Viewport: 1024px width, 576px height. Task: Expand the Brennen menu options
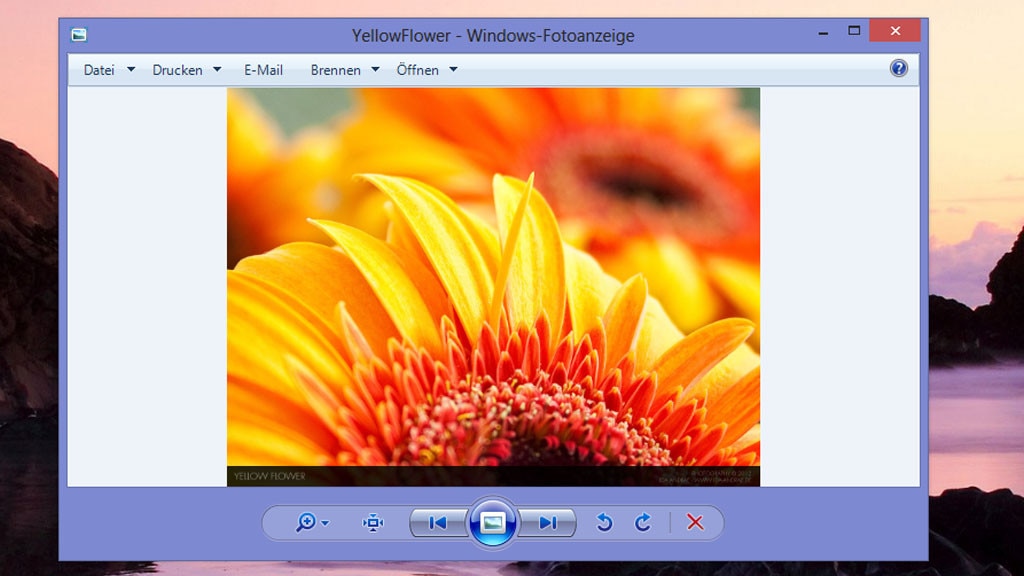tap(374, 69)
